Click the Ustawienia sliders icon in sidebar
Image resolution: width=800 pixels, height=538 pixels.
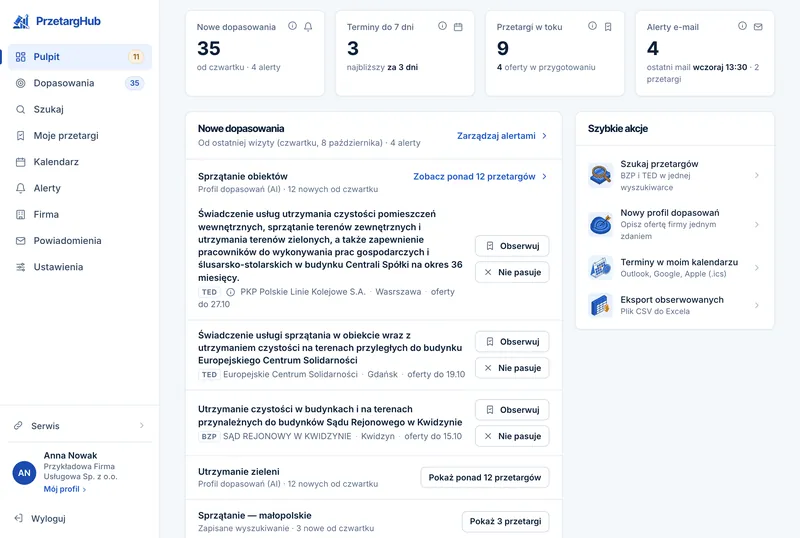pos(20,267)
